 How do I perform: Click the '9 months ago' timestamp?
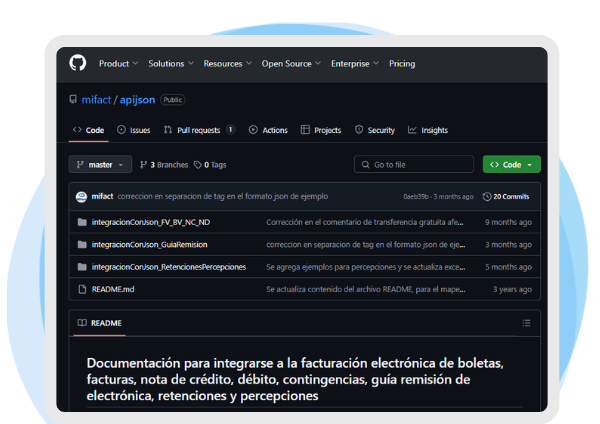click(x=509, y=222)
